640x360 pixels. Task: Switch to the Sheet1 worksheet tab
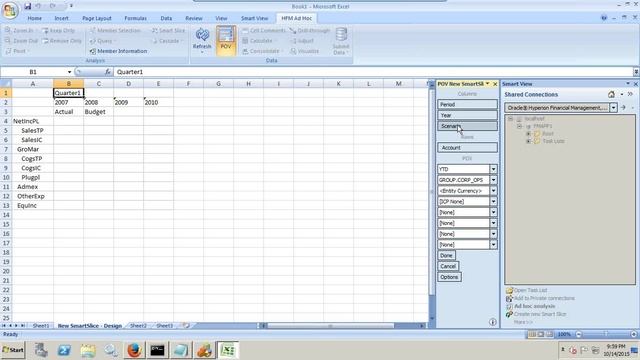[41, 326]
